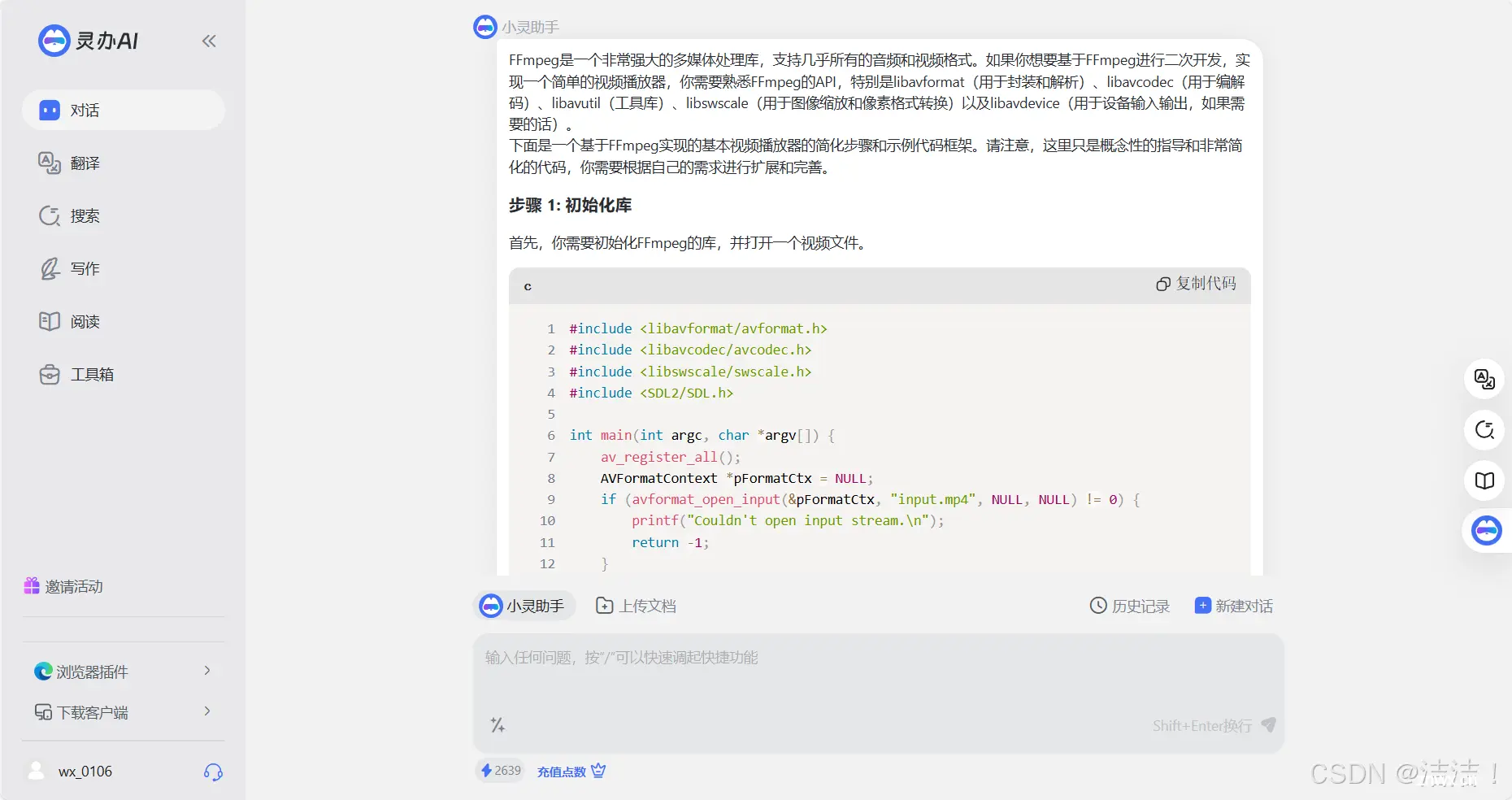Image resolution: width=1512 pixels, height=800 pixels.
Task: Click the crown icon beside 充值点数
Action: click(x=598, y=771)
